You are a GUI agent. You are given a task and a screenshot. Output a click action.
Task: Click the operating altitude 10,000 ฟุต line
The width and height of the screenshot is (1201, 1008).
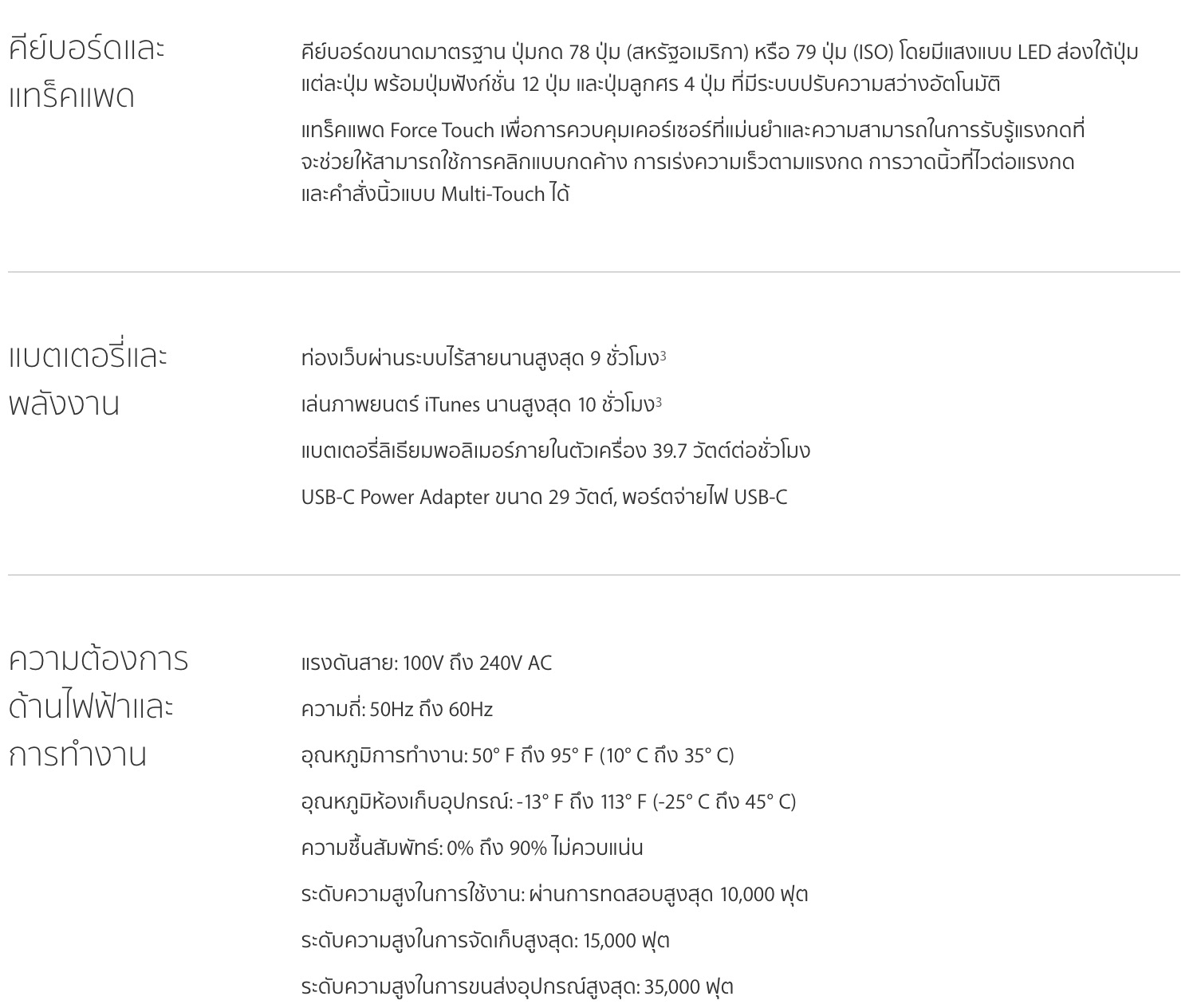(554, 895)
